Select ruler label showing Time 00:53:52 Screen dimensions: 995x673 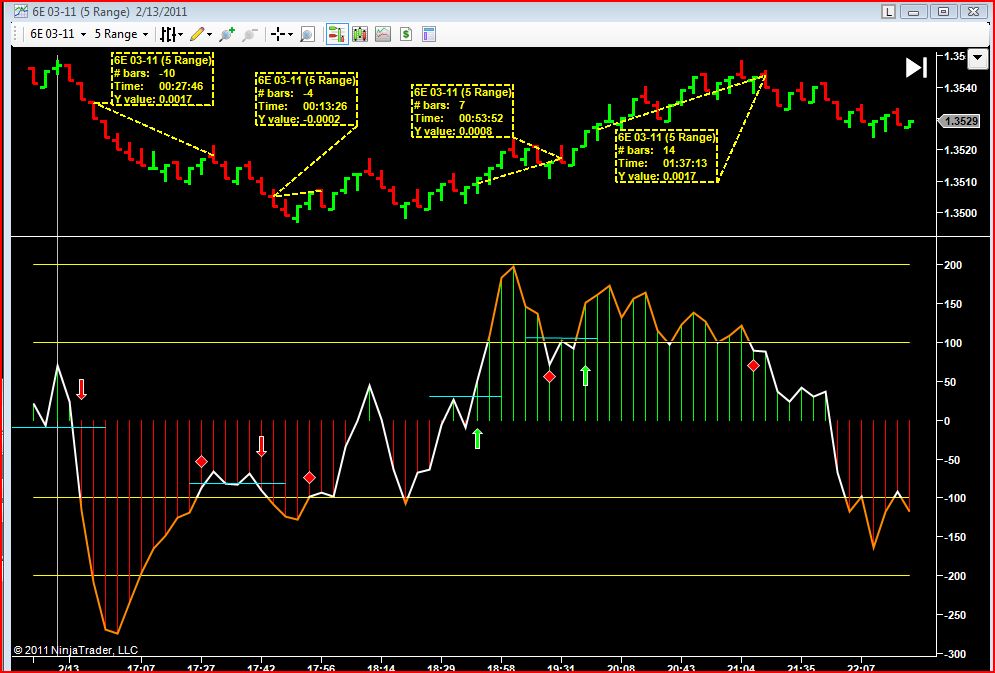[x=462, y=111]
